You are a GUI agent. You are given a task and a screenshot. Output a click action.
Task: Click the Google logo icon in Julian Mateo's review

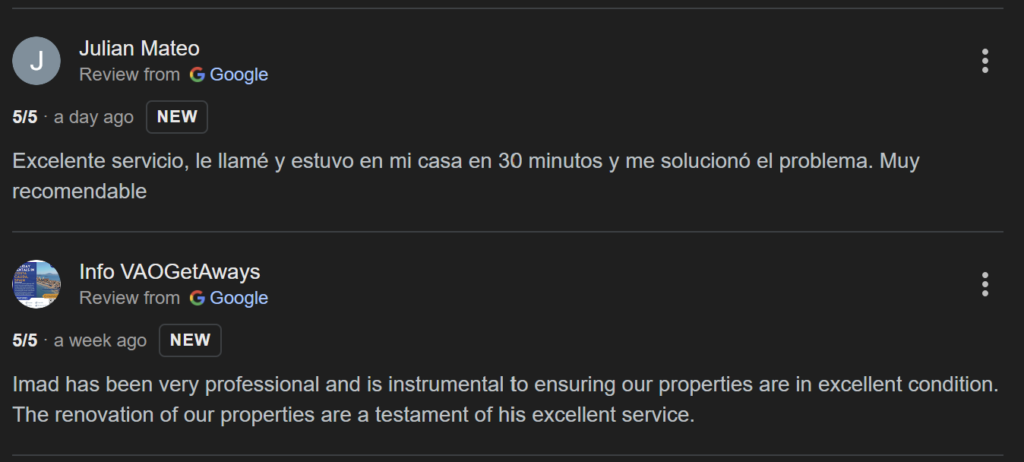197,74
